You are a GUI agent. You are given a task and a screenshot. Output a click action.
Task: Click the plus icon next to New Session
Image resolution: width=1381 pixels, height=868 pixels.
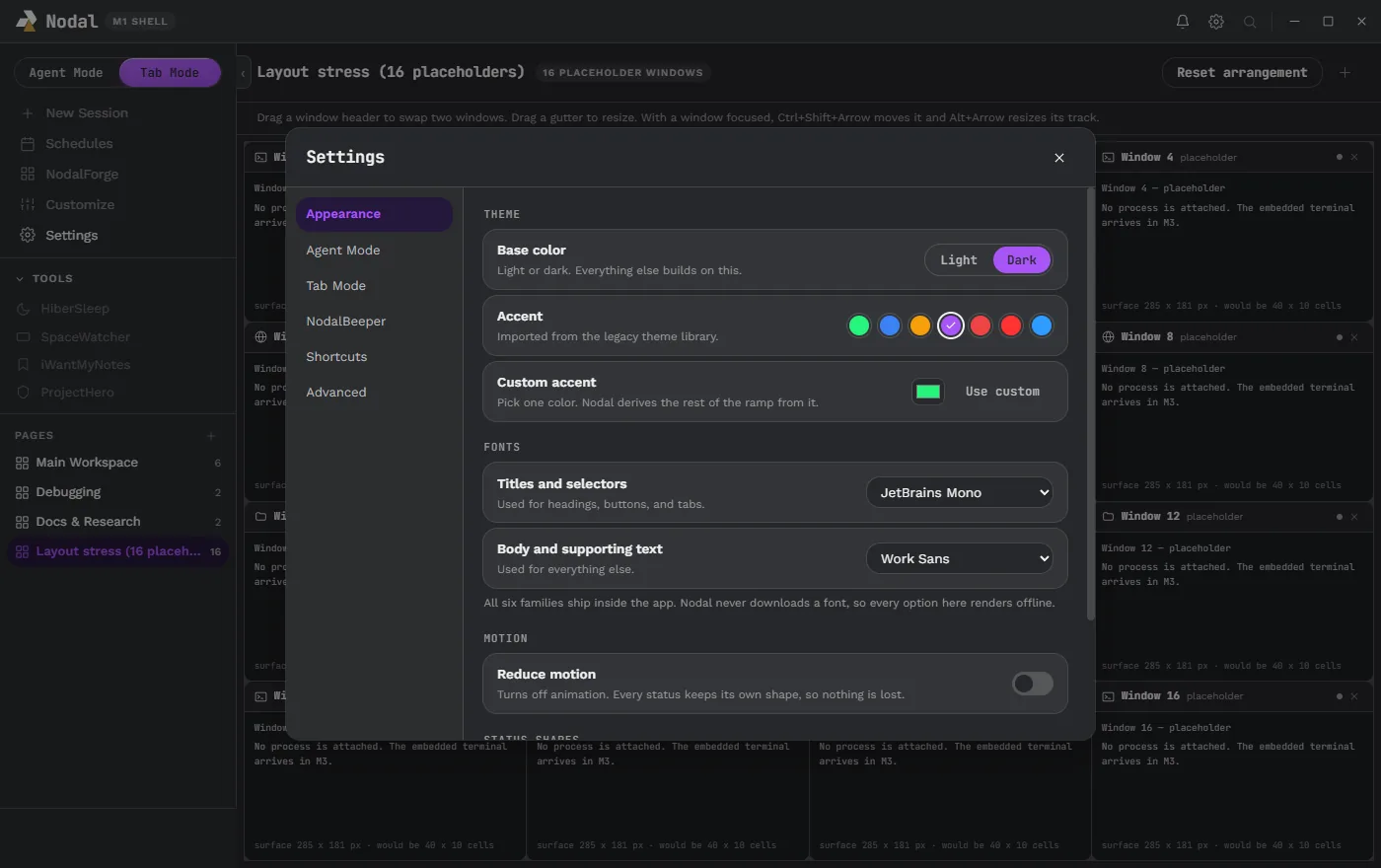(28, 113)
